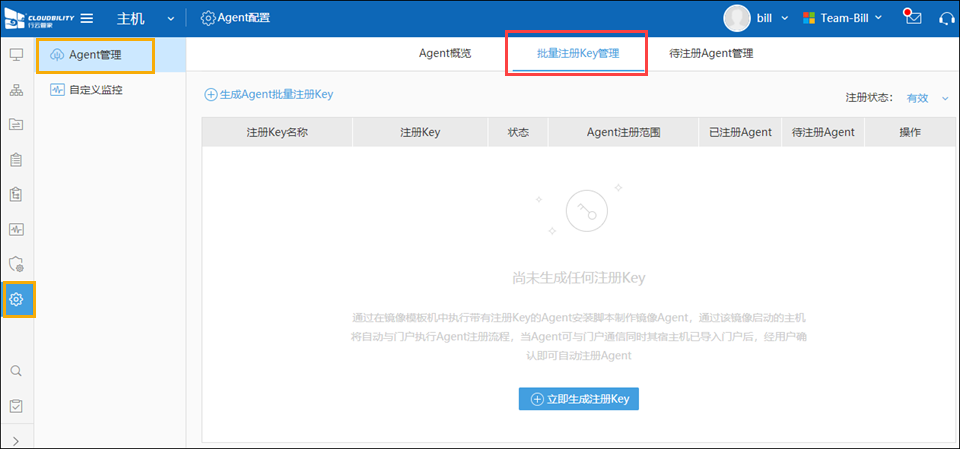
Task: Switch to the 批量注册Key管理 tab
Action: point(578,53)
